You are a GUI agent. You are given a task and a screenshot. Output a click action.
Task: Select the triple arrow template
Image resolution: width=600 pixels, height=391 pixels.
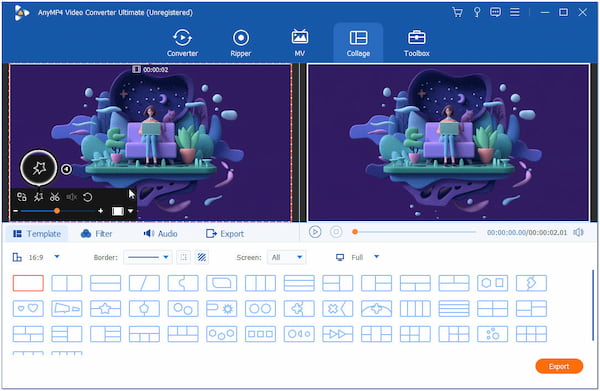pyautogui.click(x=338, y=334)
